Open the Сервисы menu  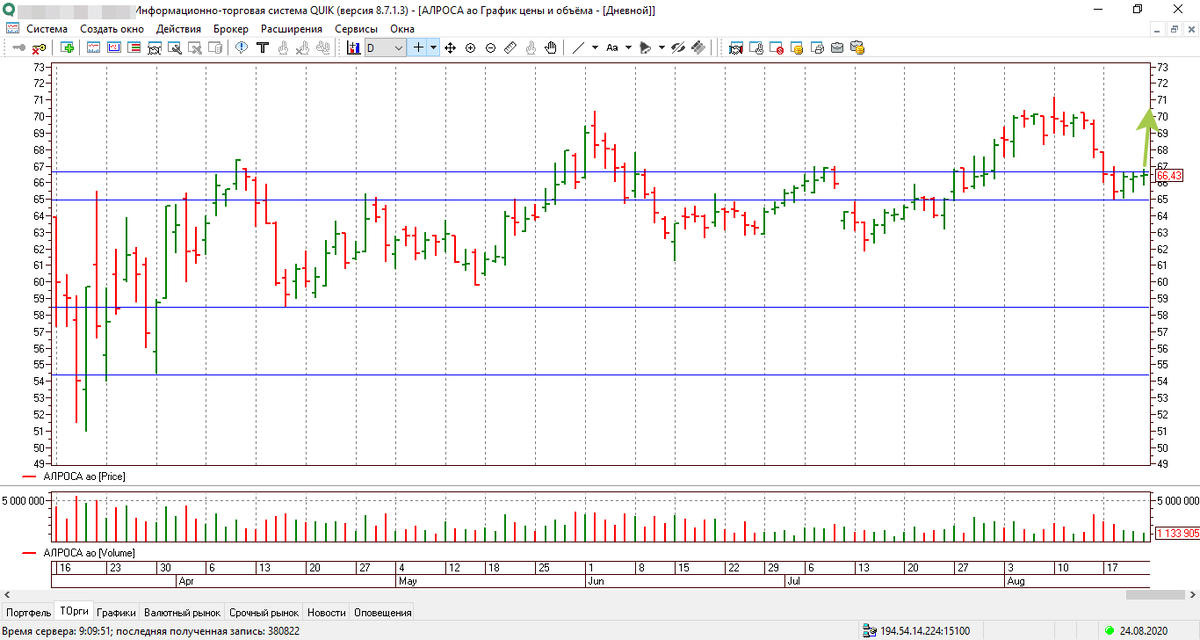click(356, 29)
